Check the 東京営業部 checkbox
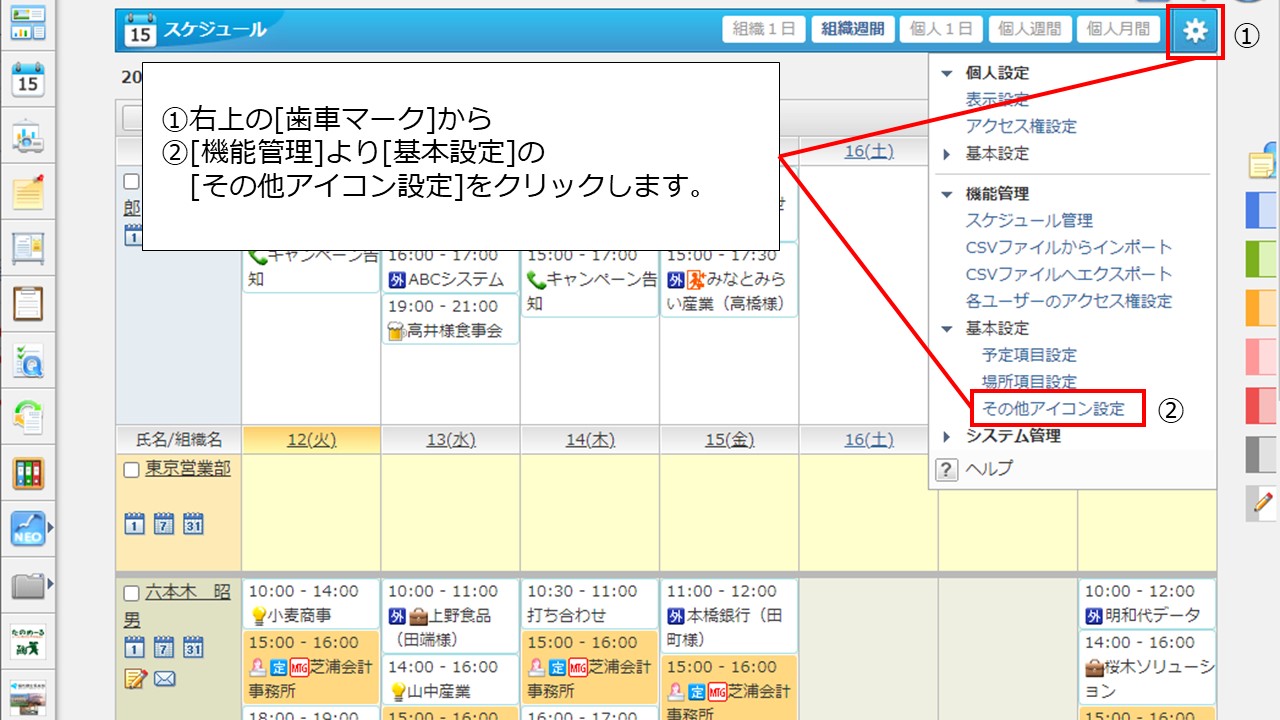The image size is (1280, 720). [131, 470]
